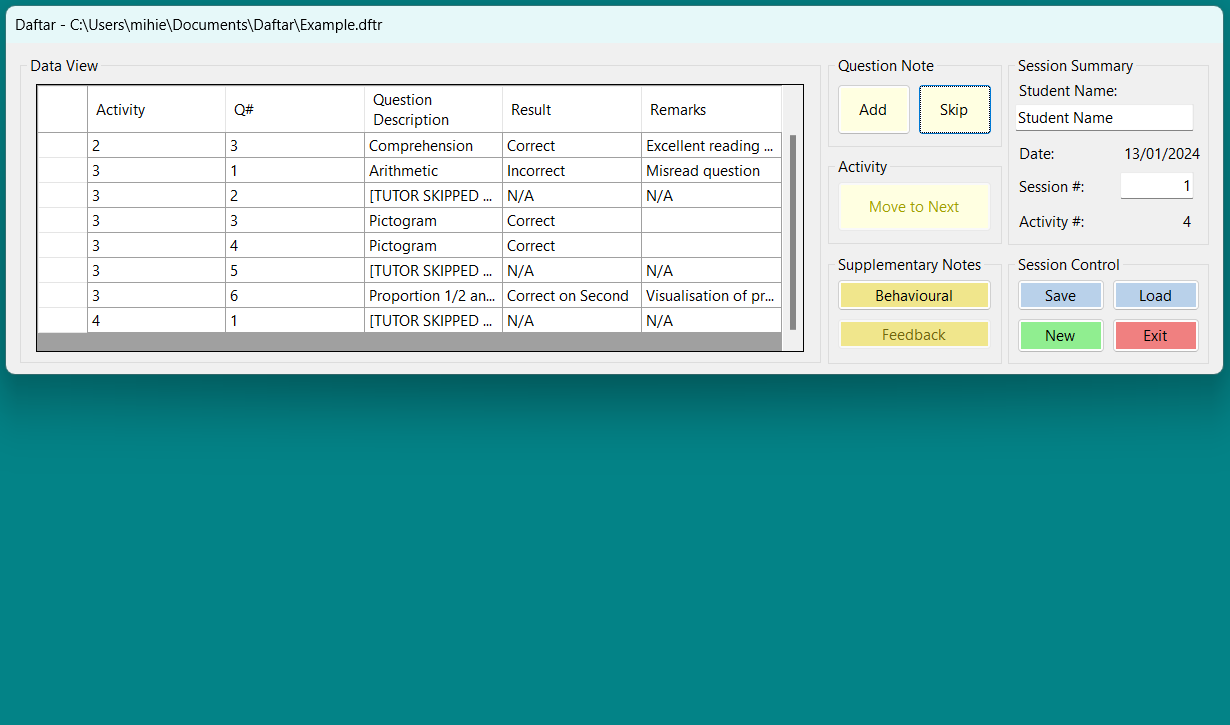Load a saved session file

click(x=1155, y=296)
